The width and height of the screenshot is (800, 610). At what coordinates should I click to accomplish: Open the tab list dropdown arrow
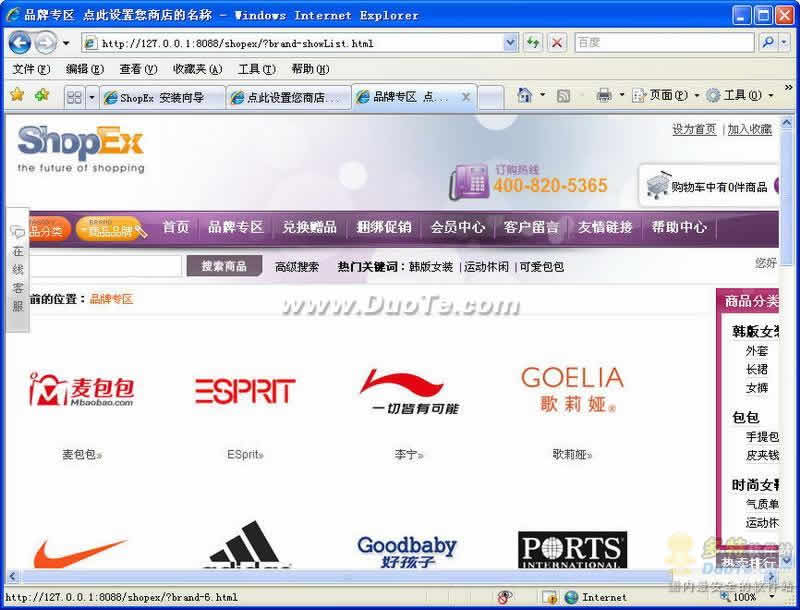click(92, 97)
